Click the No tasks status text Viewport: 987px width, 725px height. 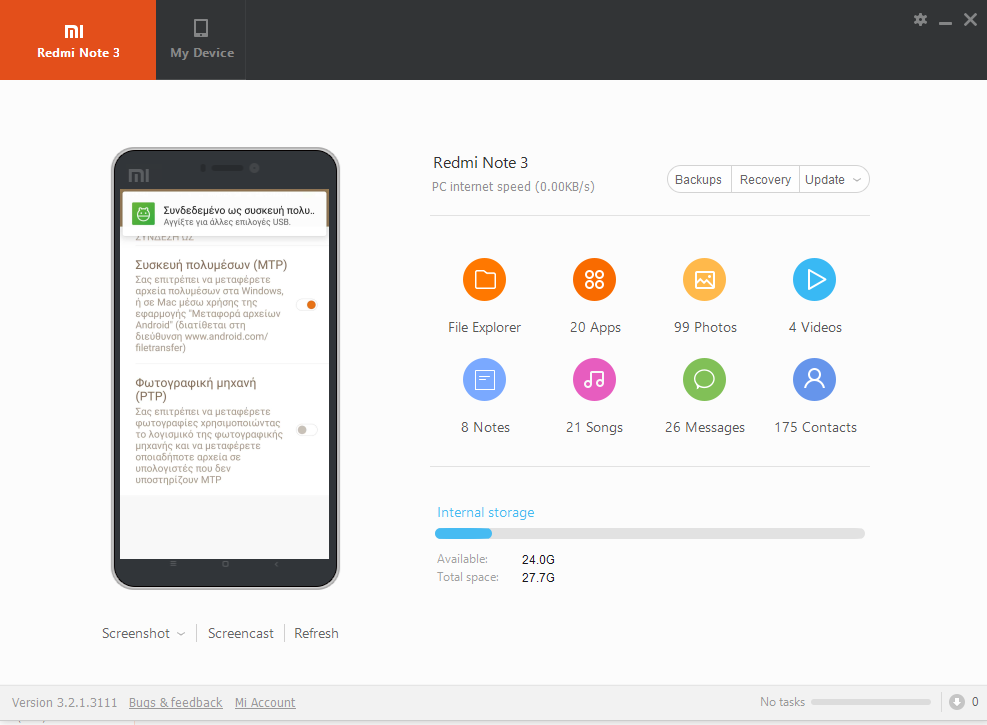[782, 702]
